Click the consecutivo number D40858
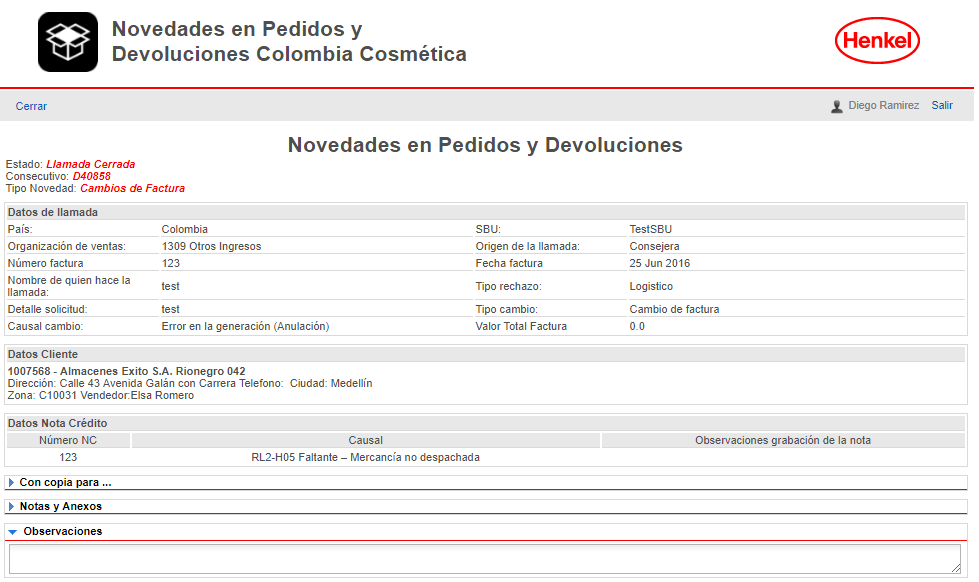The height and width of the screenshot is (582, 979). pos(91,176)
